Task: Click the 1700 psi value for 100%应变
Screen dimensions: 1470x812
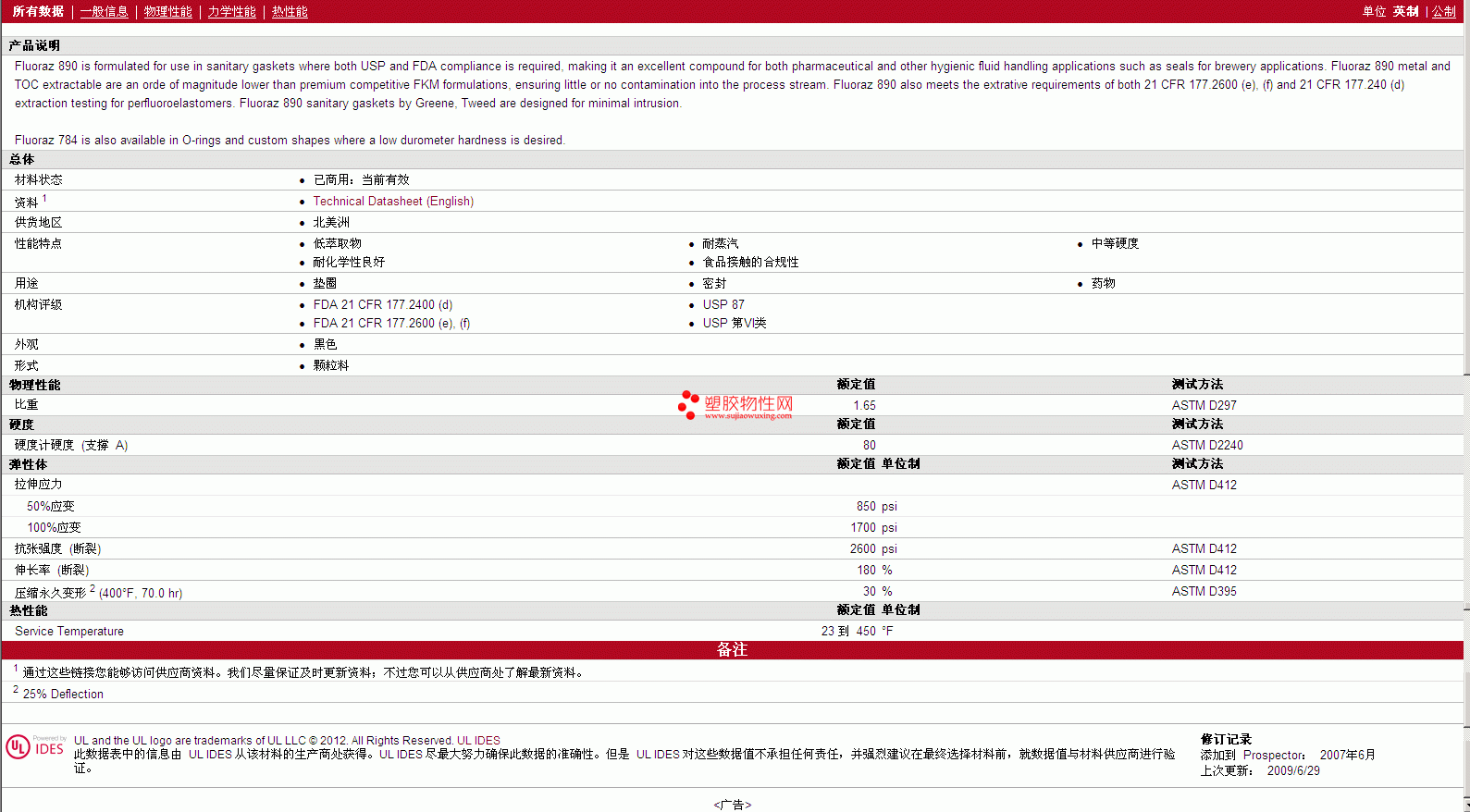Action: coord(873,527)
